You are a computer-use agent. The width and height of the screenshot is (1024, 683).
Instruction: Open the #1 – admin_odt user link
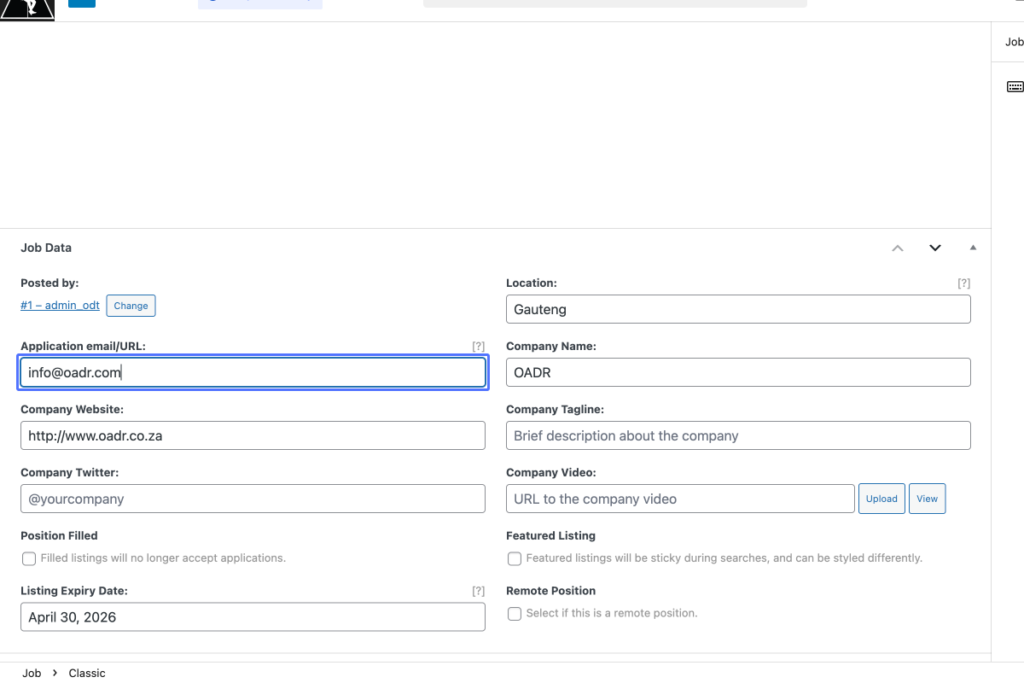click(60, 306)
